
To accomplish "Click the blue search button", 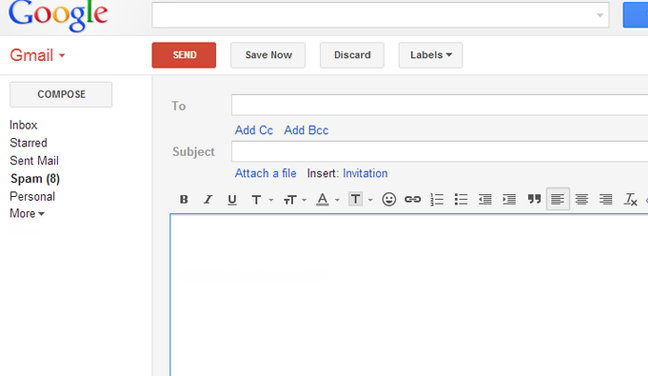I will 636,15.
